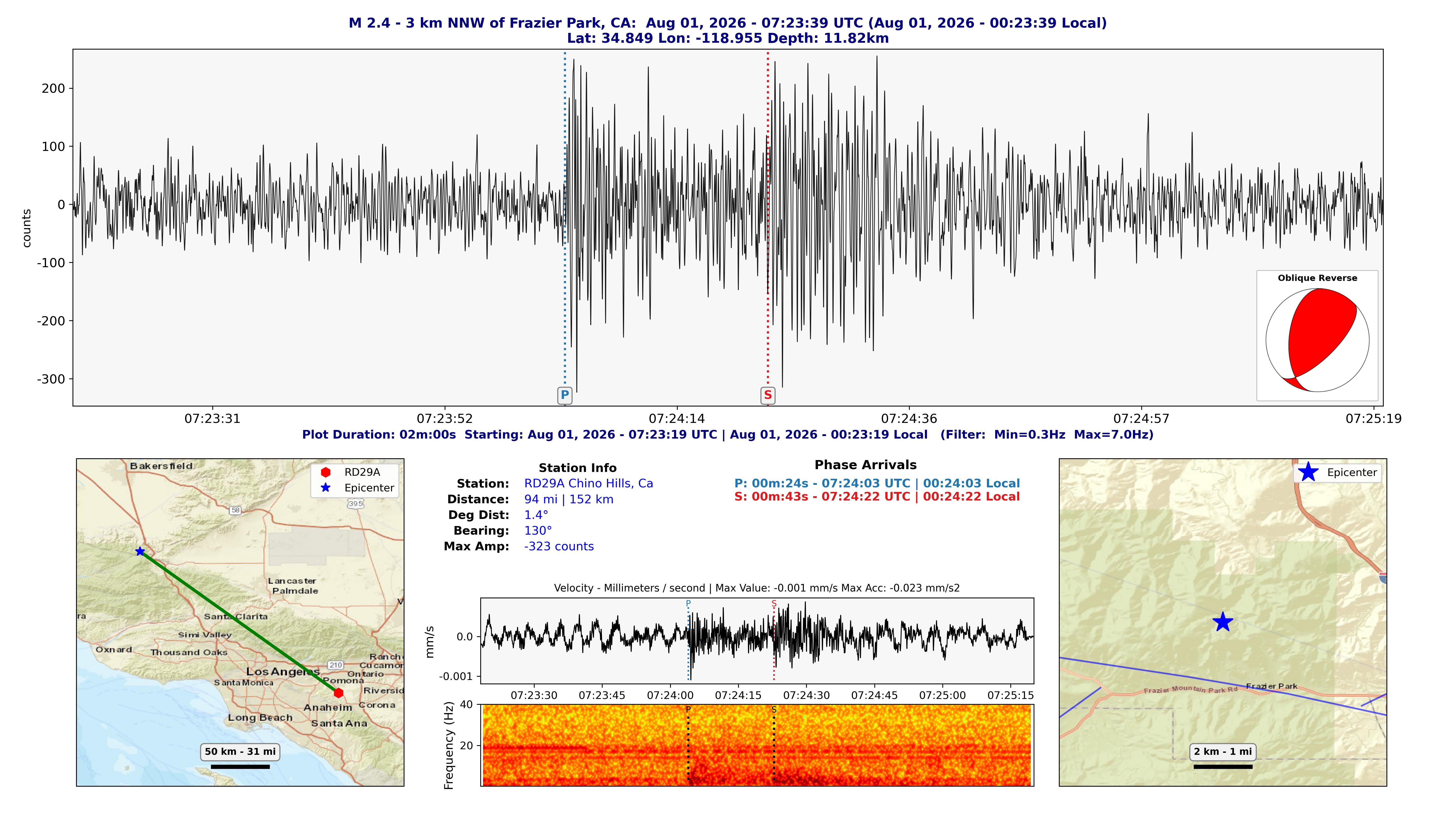1456x819 pixels.
Task: Click the '94 mi | 152 km' distance value
Action: pos(568,500)
